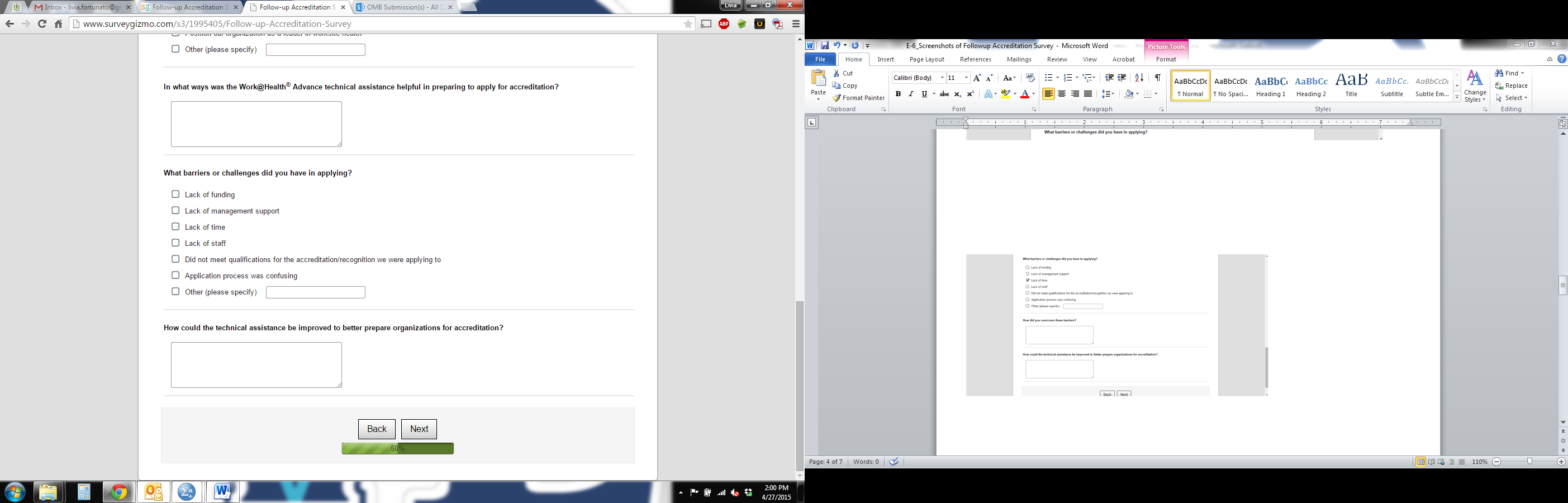Viewport: 1568px width, 503px height.
Task: Shrink the font size with the small A
Action: (989, 78)
